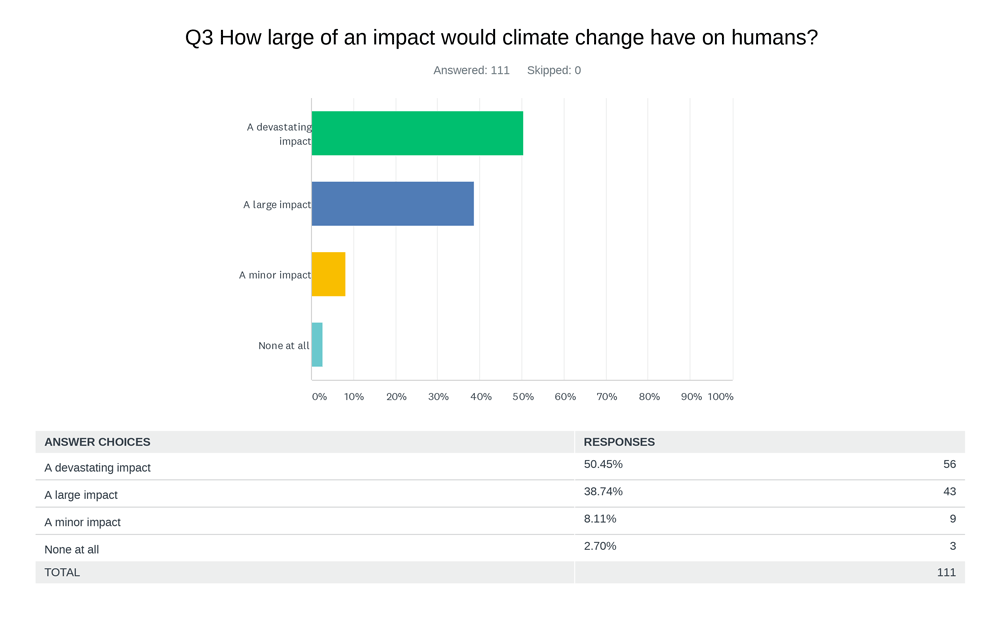Click the 2.70% value in the table
This screenshot has height=620, width=1000.
point(600,546)
